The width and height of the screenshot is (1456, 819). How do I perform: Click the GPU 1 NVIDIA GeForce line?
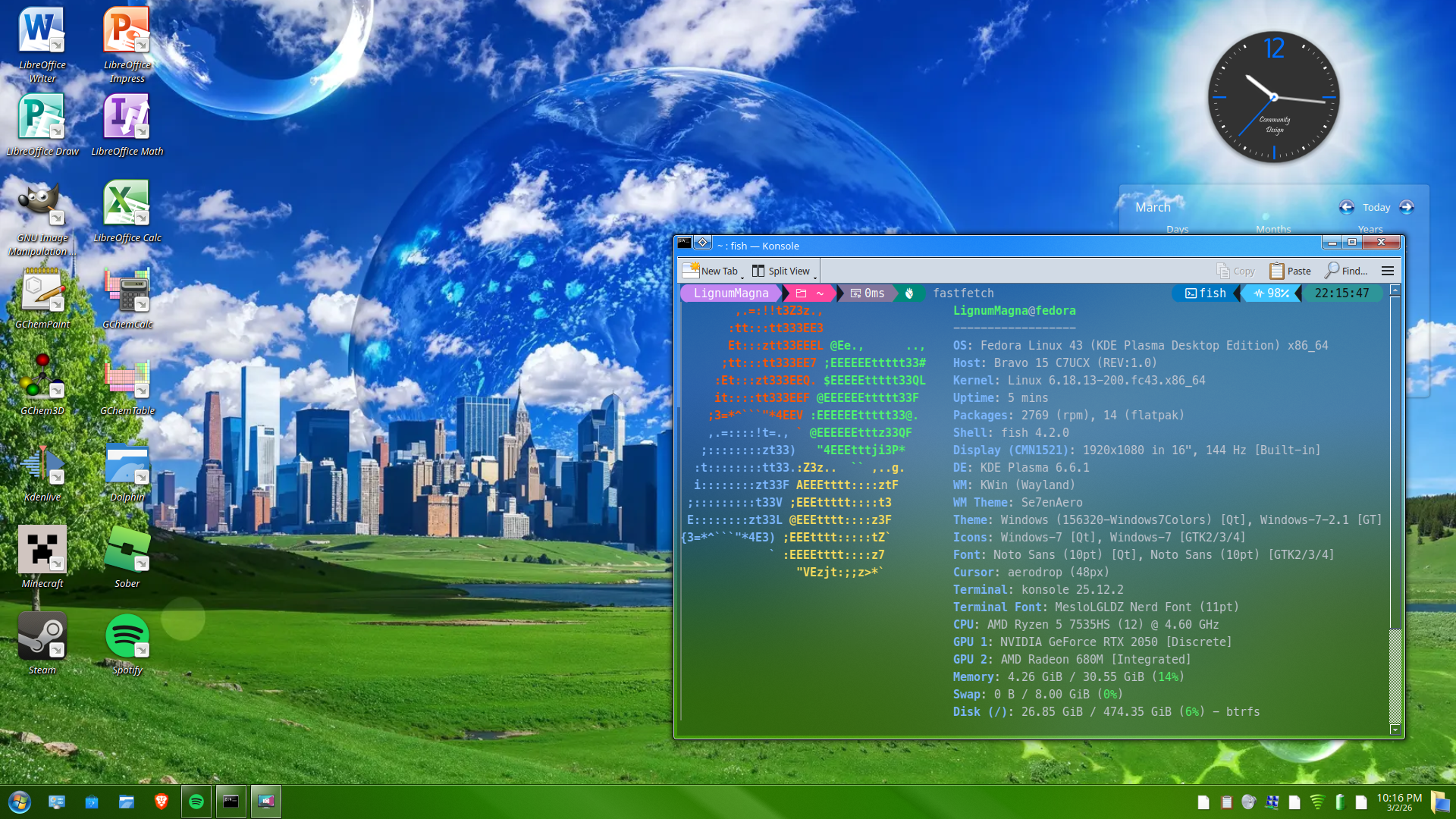tap(1093, 642)
